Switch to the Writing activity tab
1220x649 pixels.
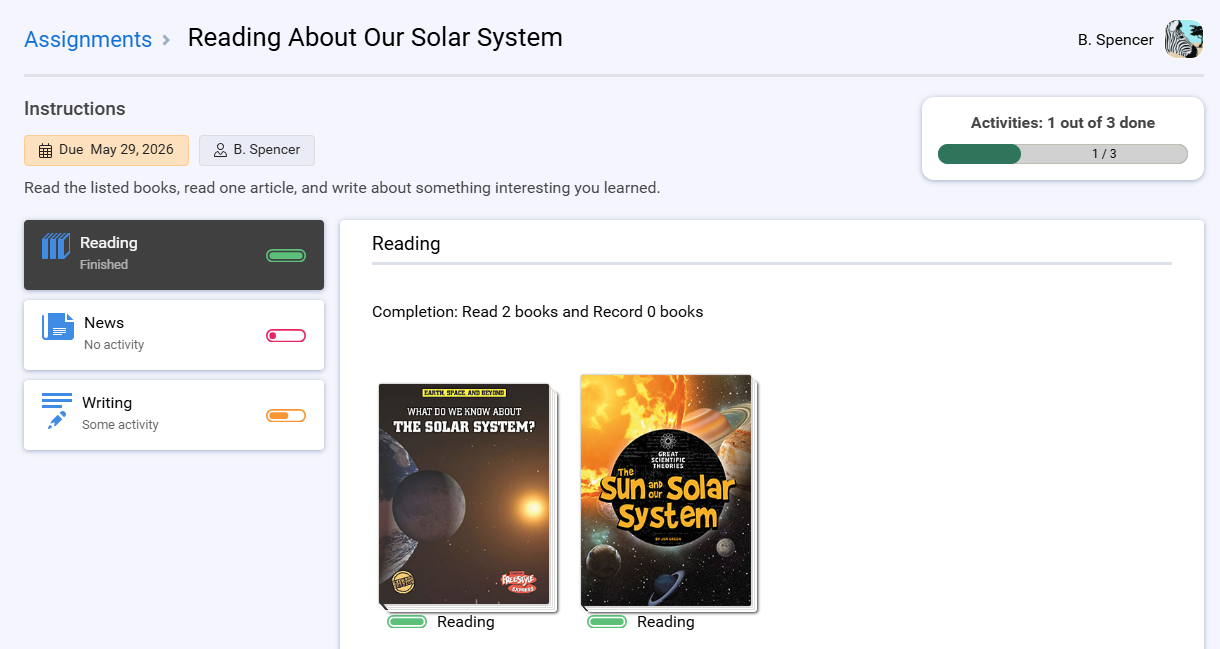coord(174,415)
